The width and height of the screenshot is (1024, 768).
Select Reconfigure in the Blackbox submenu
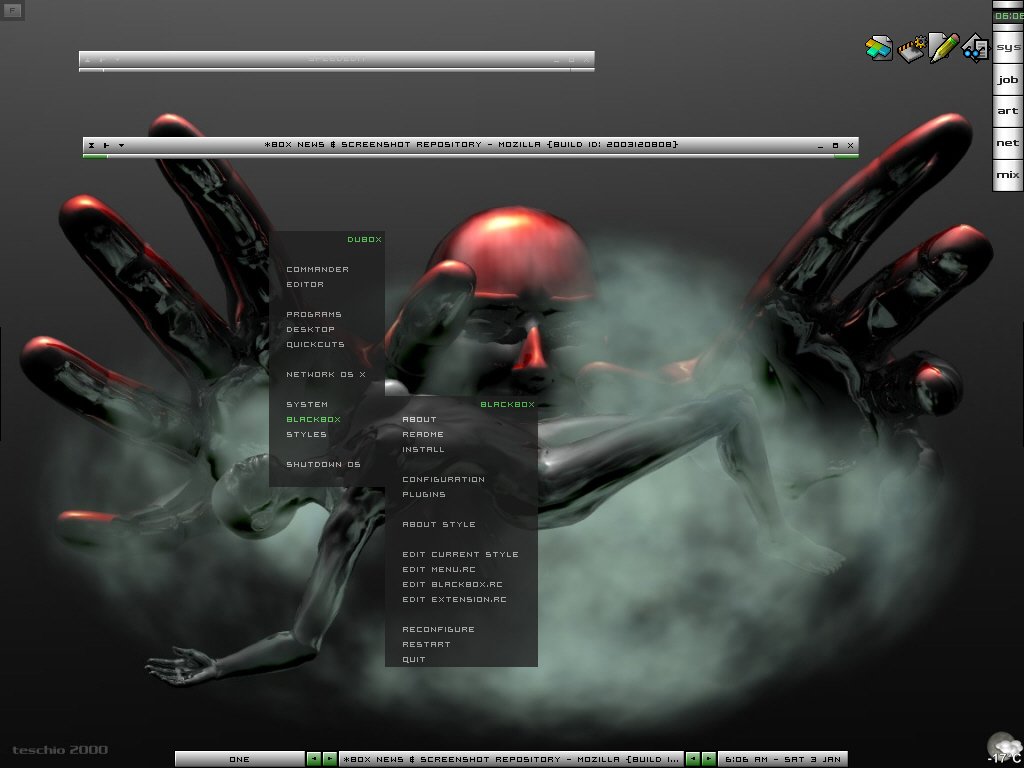(438, 629)
